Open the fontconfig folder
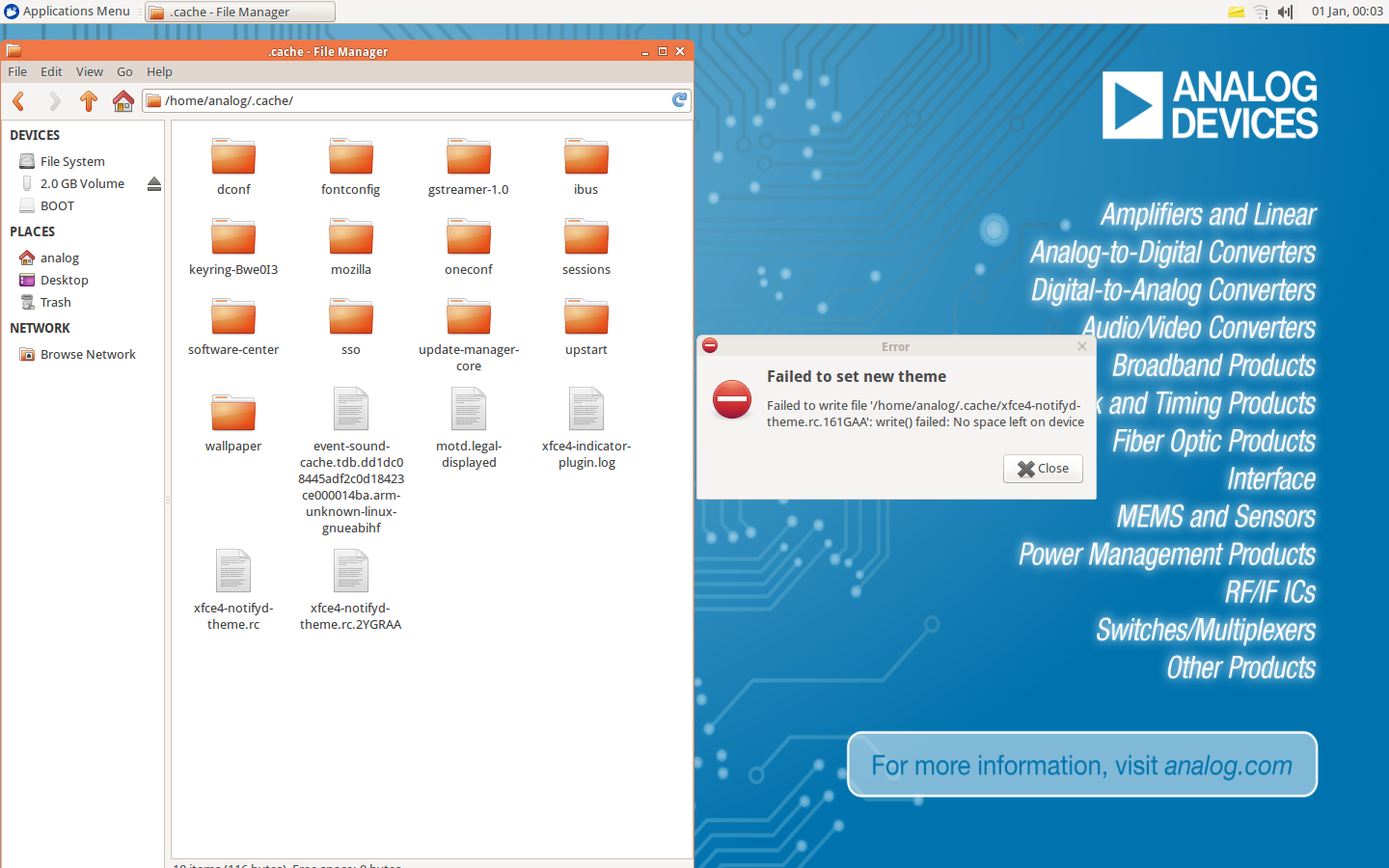 click(351, 166)
